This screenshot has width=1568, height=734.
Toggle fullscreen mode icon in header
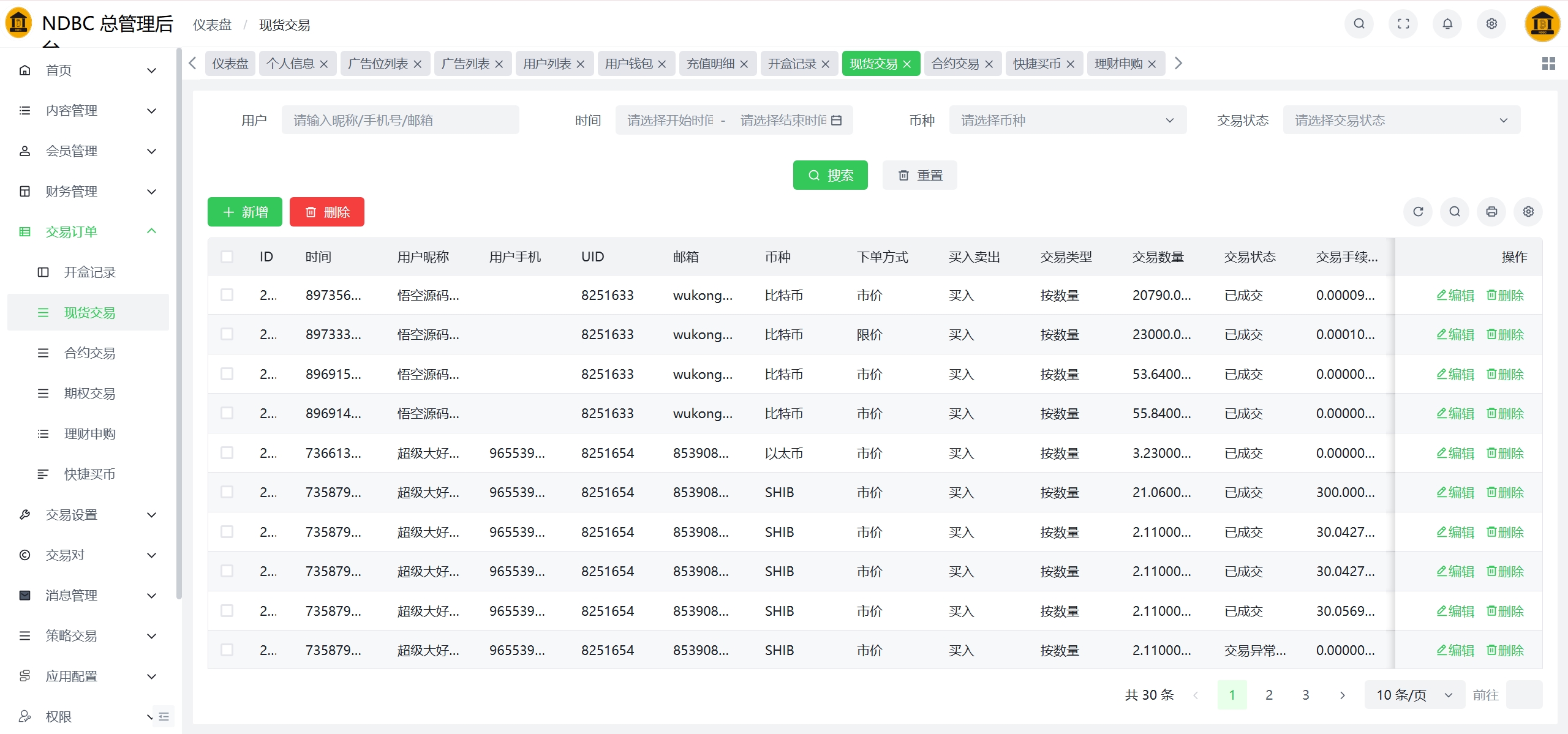tap(1403, 24)
